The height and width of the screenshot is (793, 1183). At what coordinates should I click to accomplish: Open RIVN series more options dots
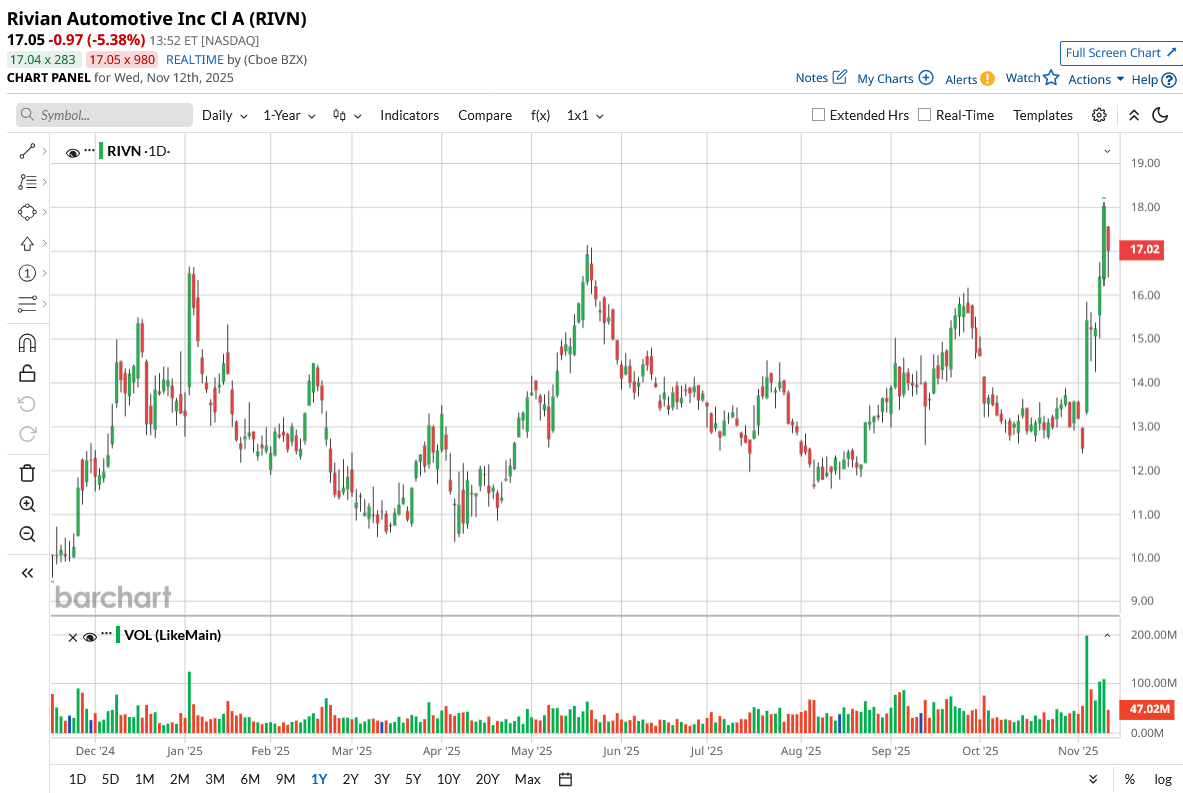tap(90, 149)
